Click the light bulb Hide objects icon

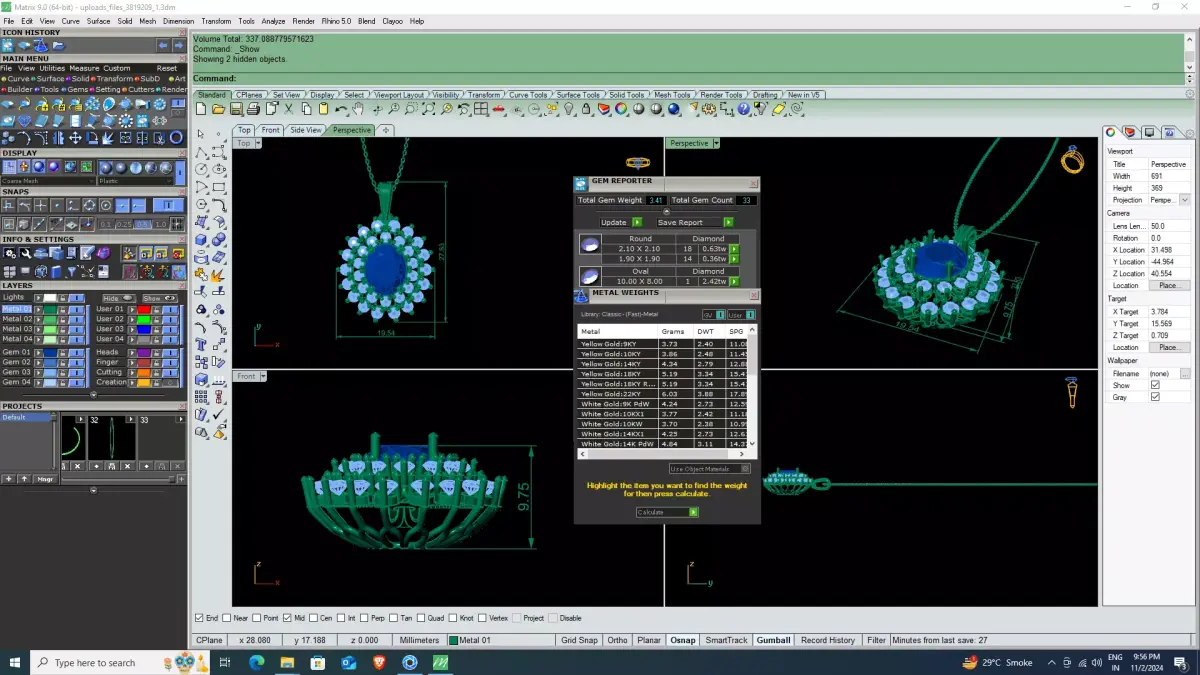tap(568, 109)
